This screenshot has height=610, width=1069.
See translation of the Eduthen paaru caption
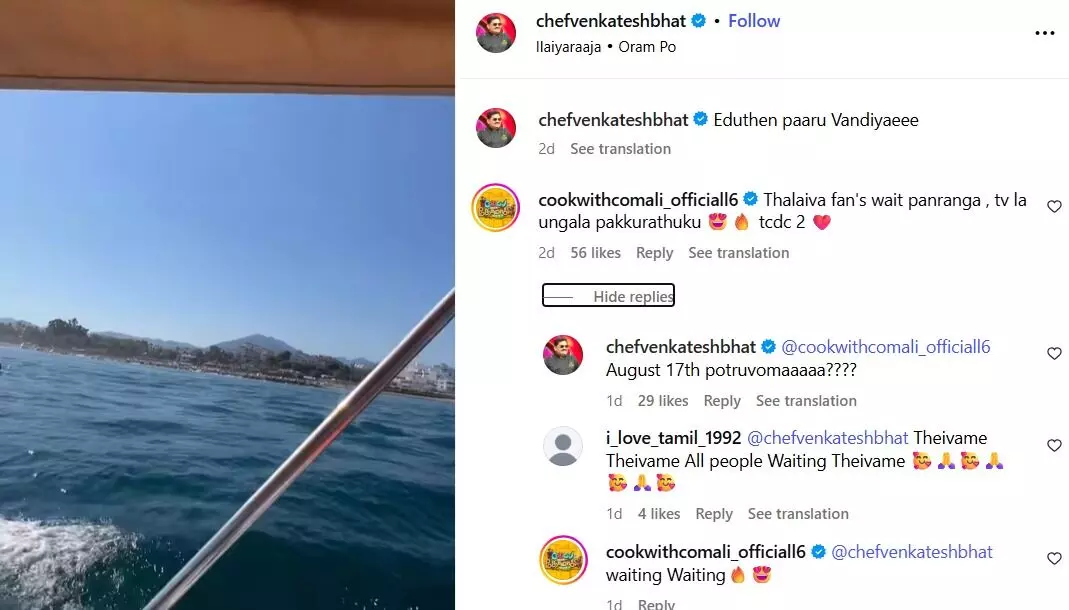(620, 149)
